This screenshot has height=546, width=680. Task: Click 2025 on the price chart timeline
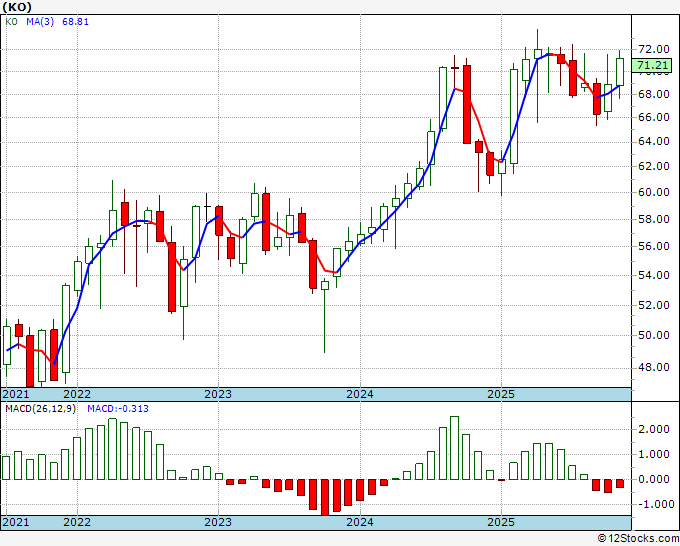501,394
